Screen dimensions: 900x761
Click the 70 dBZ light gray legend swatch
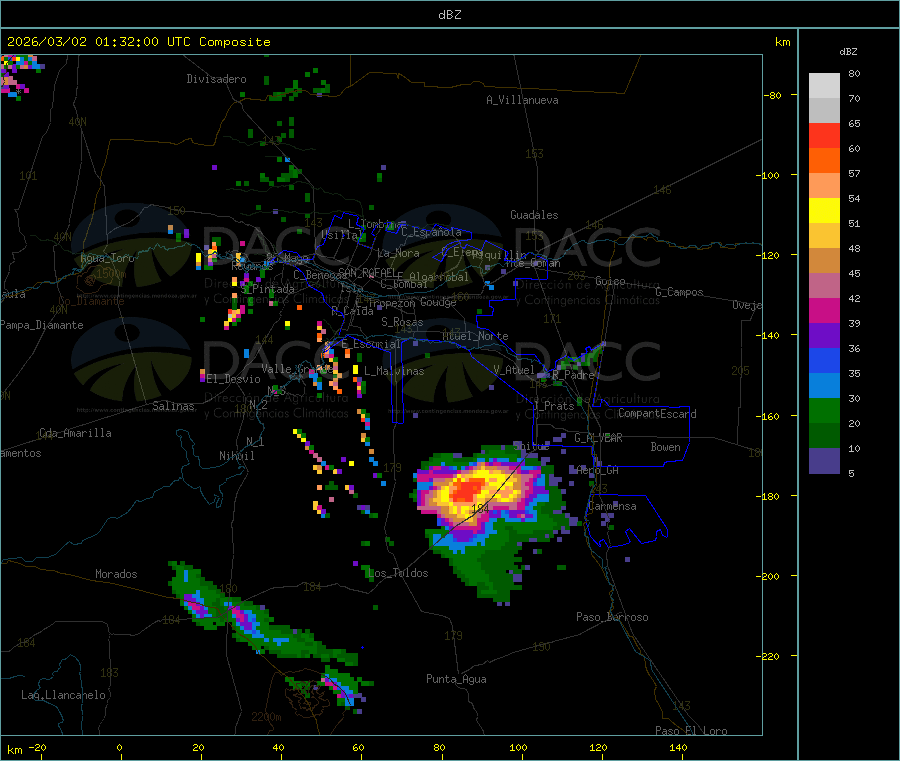tap(824, 86)
